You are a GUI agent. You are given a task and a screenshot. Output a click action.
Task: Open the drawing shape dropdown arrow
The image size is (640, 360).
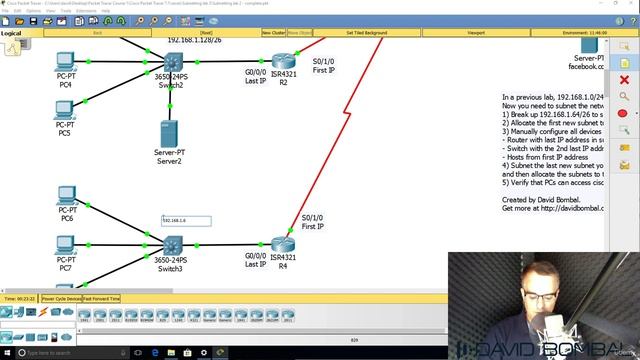click(636, 113)
